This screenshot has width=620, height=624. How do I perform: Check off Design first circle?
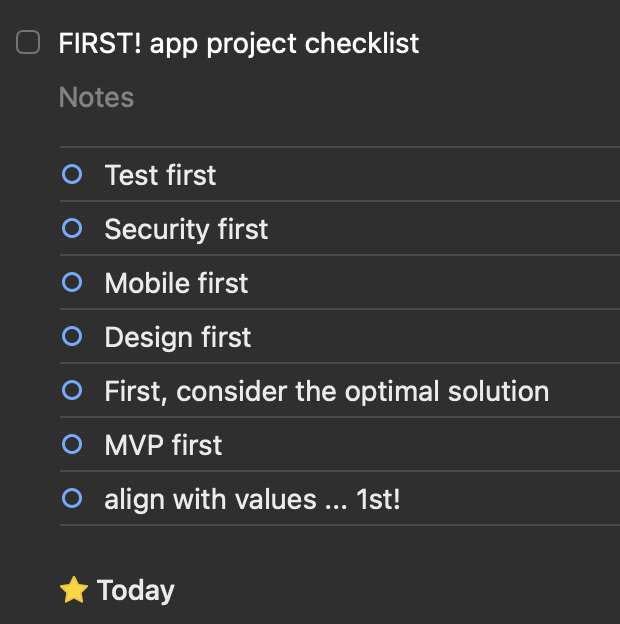[72, 337]
